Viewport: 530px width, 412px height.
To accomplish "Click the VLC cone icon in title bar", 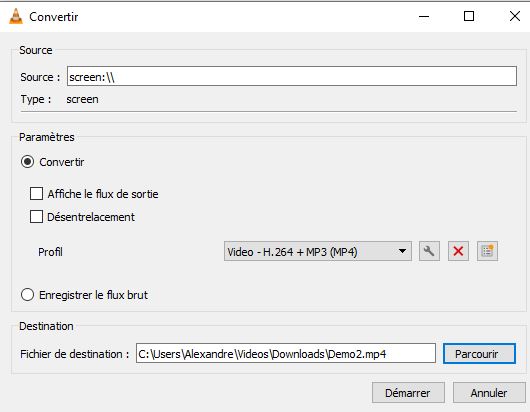I will click(16, 16).
